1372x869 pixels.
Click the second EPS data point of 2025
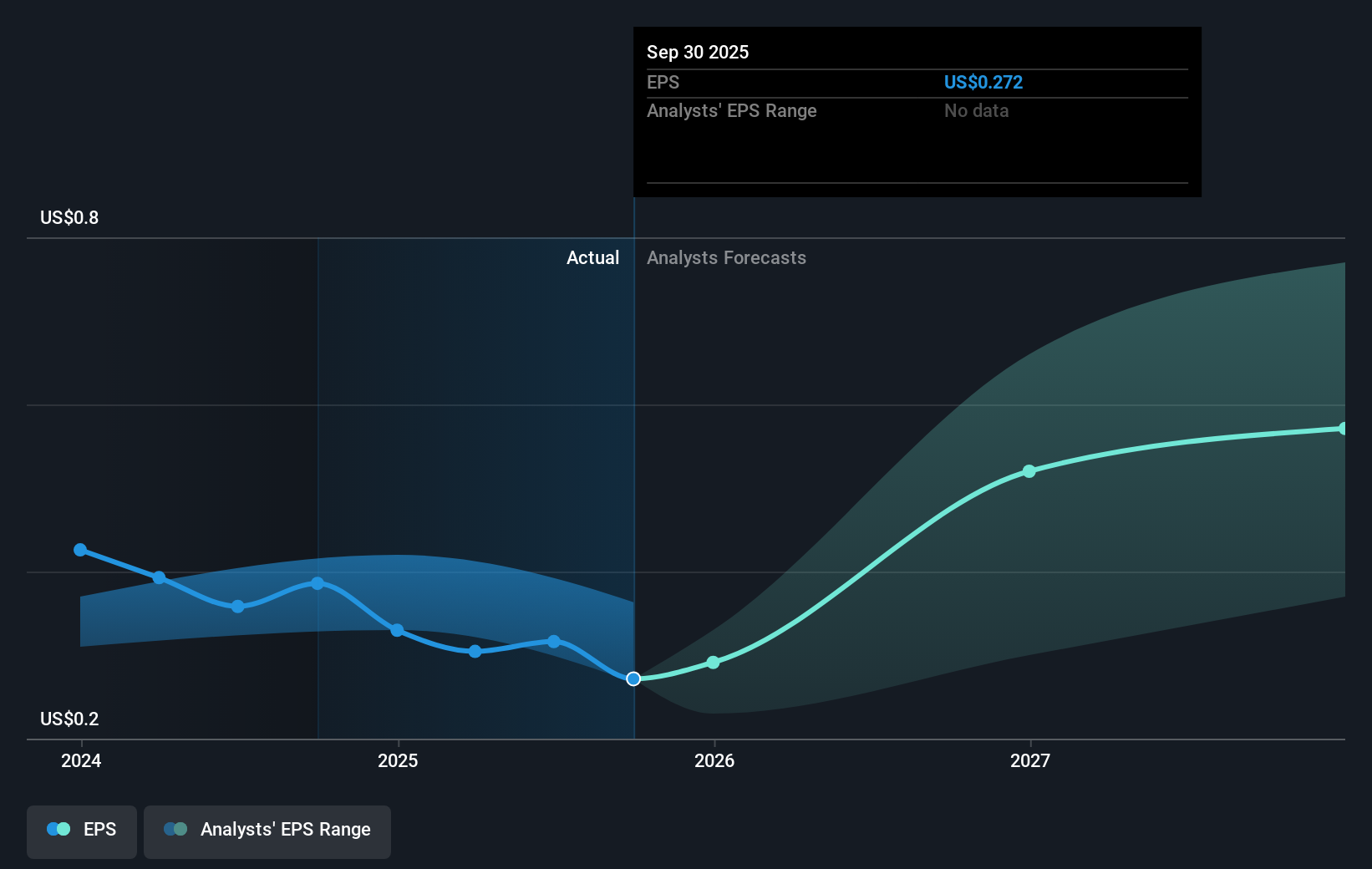click(x=475, y=651)
